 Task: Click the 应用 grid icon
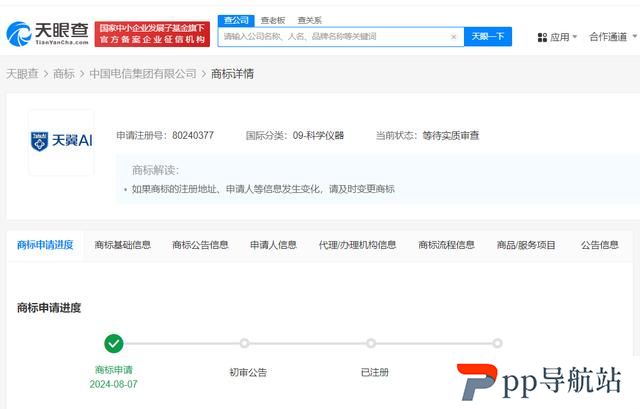pos(542,38)
